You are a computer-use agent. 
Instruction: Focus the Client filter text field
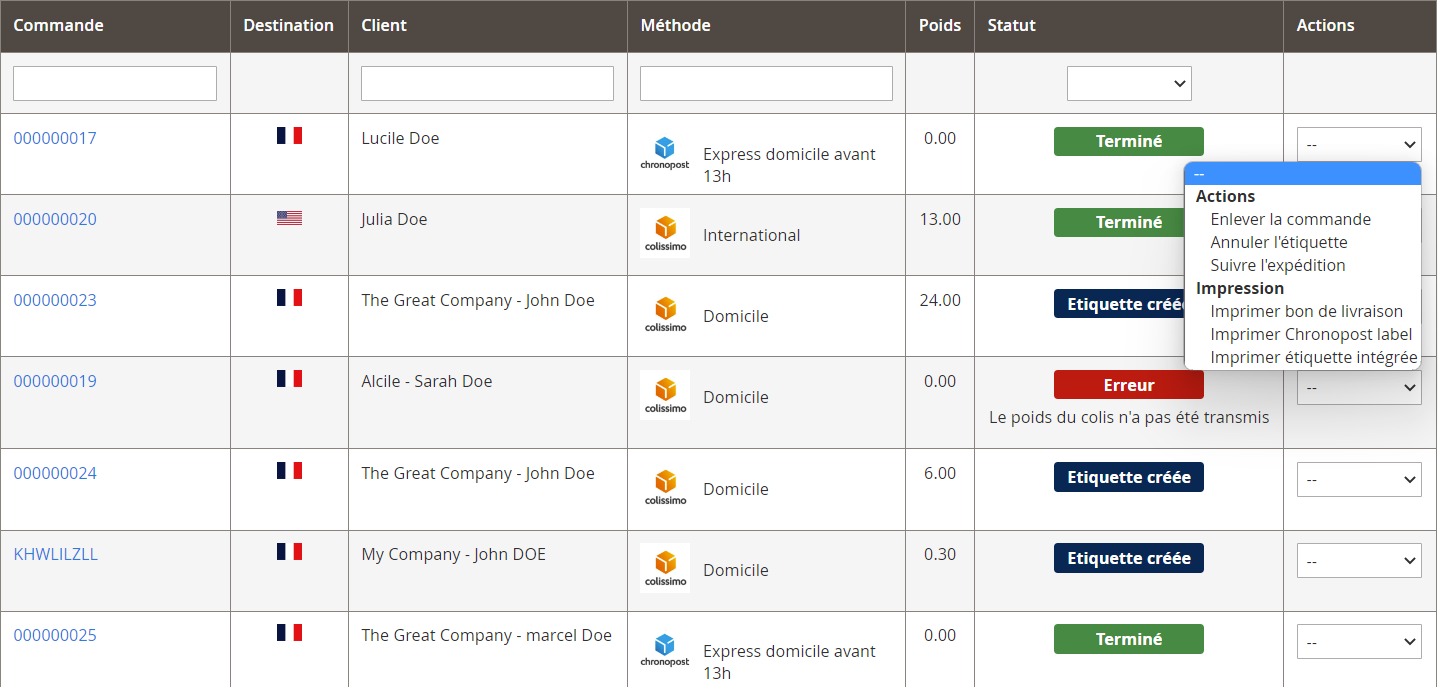point(487,84)
